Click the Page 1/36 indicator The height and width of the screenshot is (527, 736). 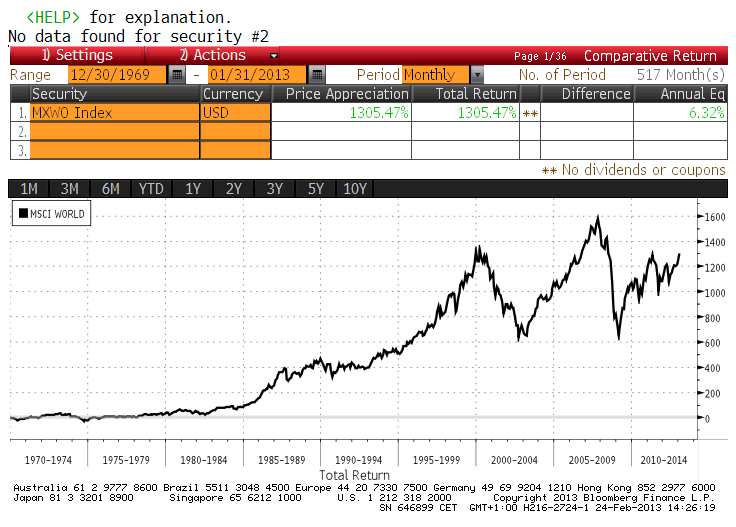540,56
